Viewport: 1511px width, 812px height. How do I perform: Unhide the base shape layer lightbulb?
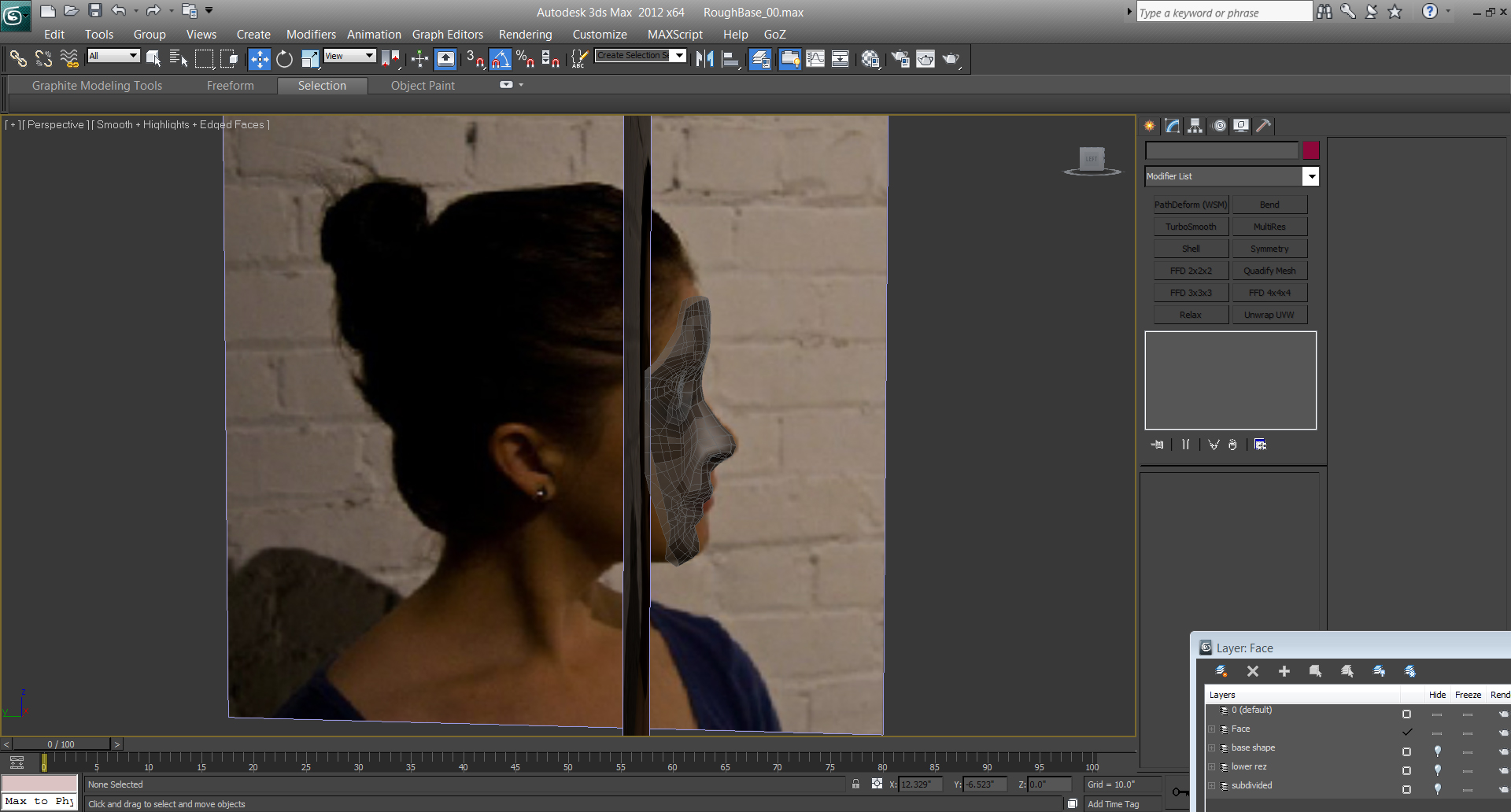tap(1437, 751)
